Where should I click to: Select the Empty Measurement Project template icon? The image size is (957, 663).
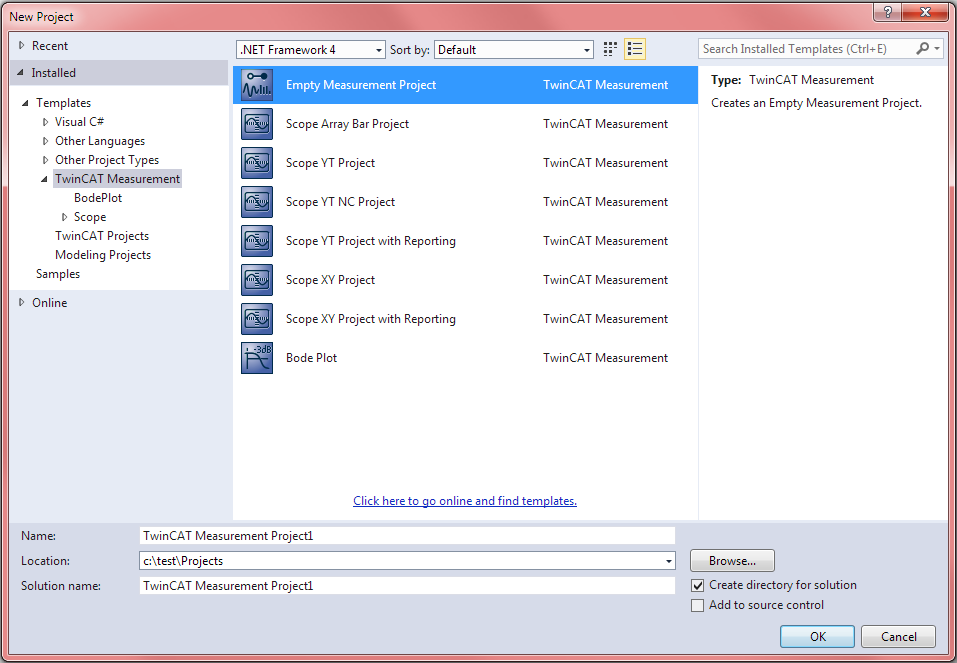click(257, 85)
